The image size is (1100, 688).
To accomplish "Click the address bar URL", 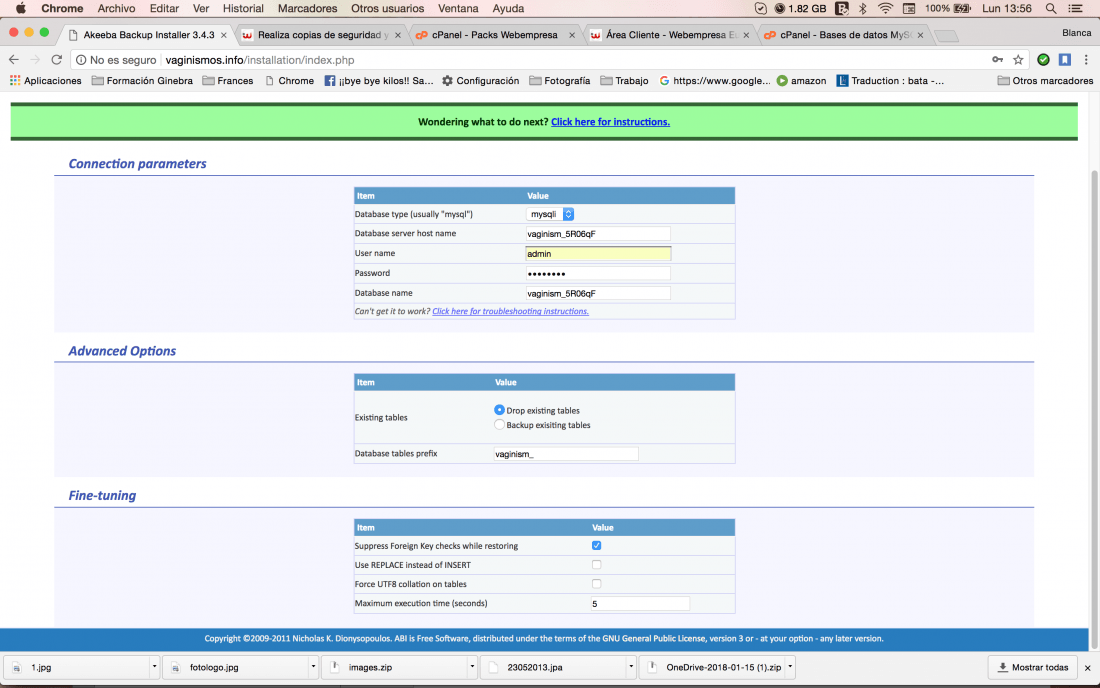I will coord(260,60).
